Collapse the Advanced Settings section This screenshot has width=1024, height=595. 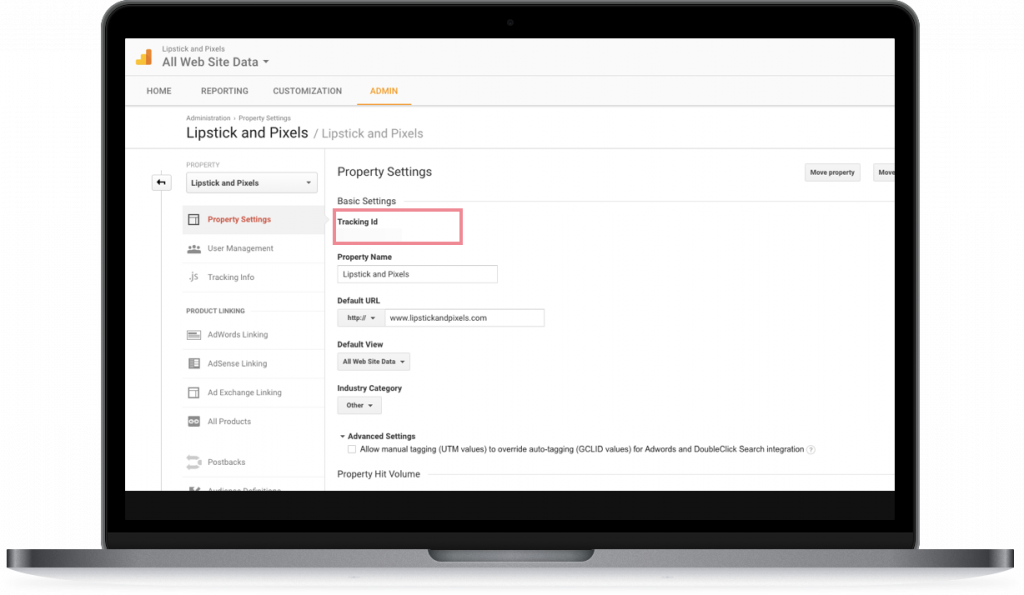[377, 436]
